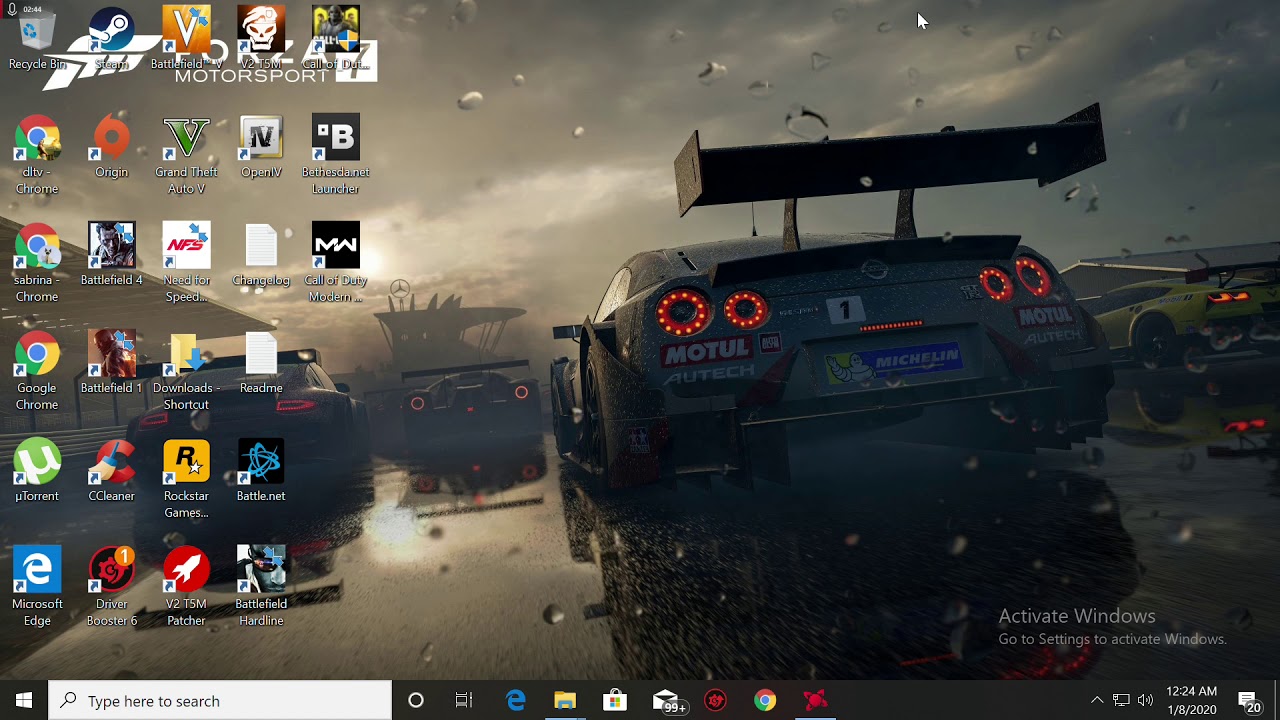Open Task View on the taskbar
The image size is (1280, 720).
(464, 701)
